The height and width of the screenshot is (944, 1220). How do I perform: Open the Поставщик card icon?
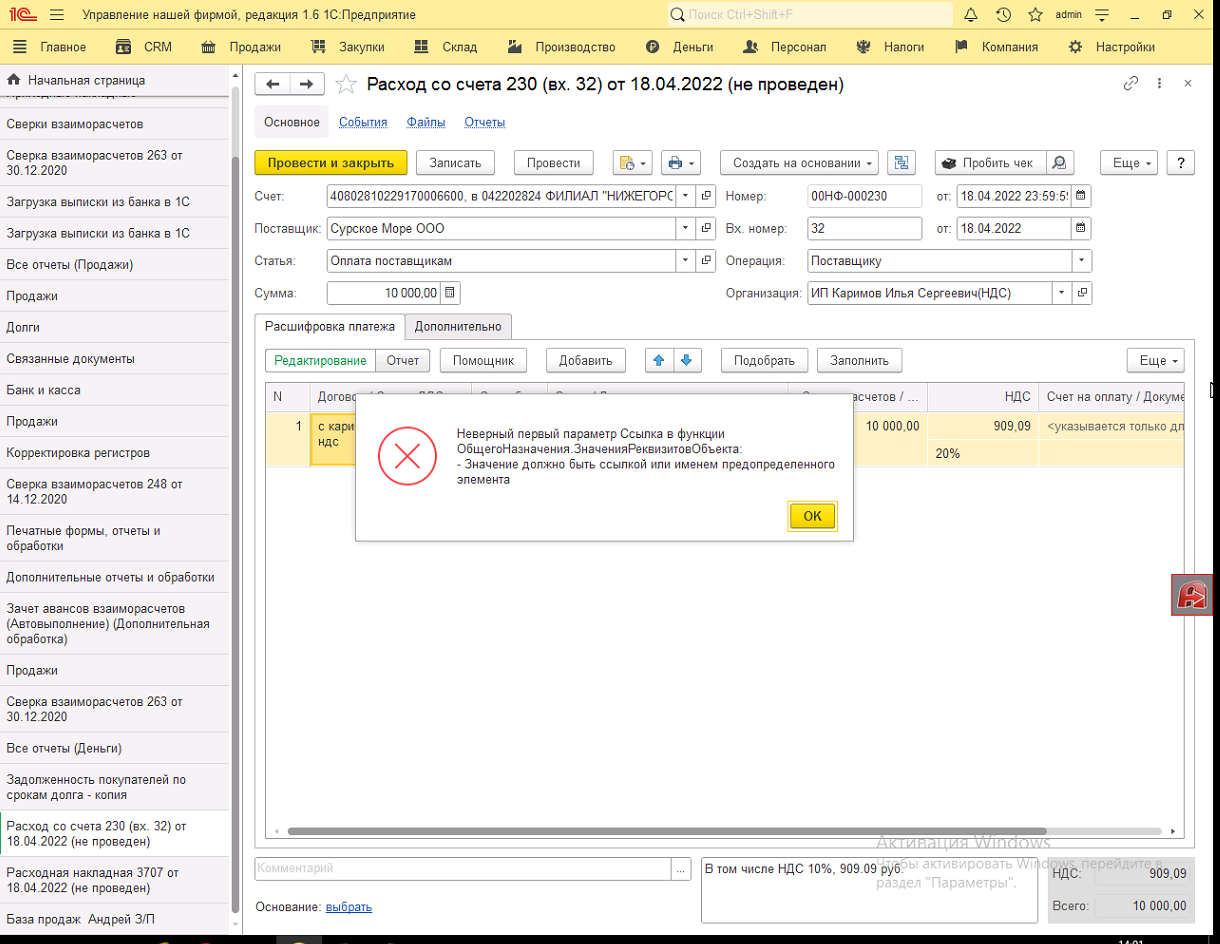pos(706,229)
